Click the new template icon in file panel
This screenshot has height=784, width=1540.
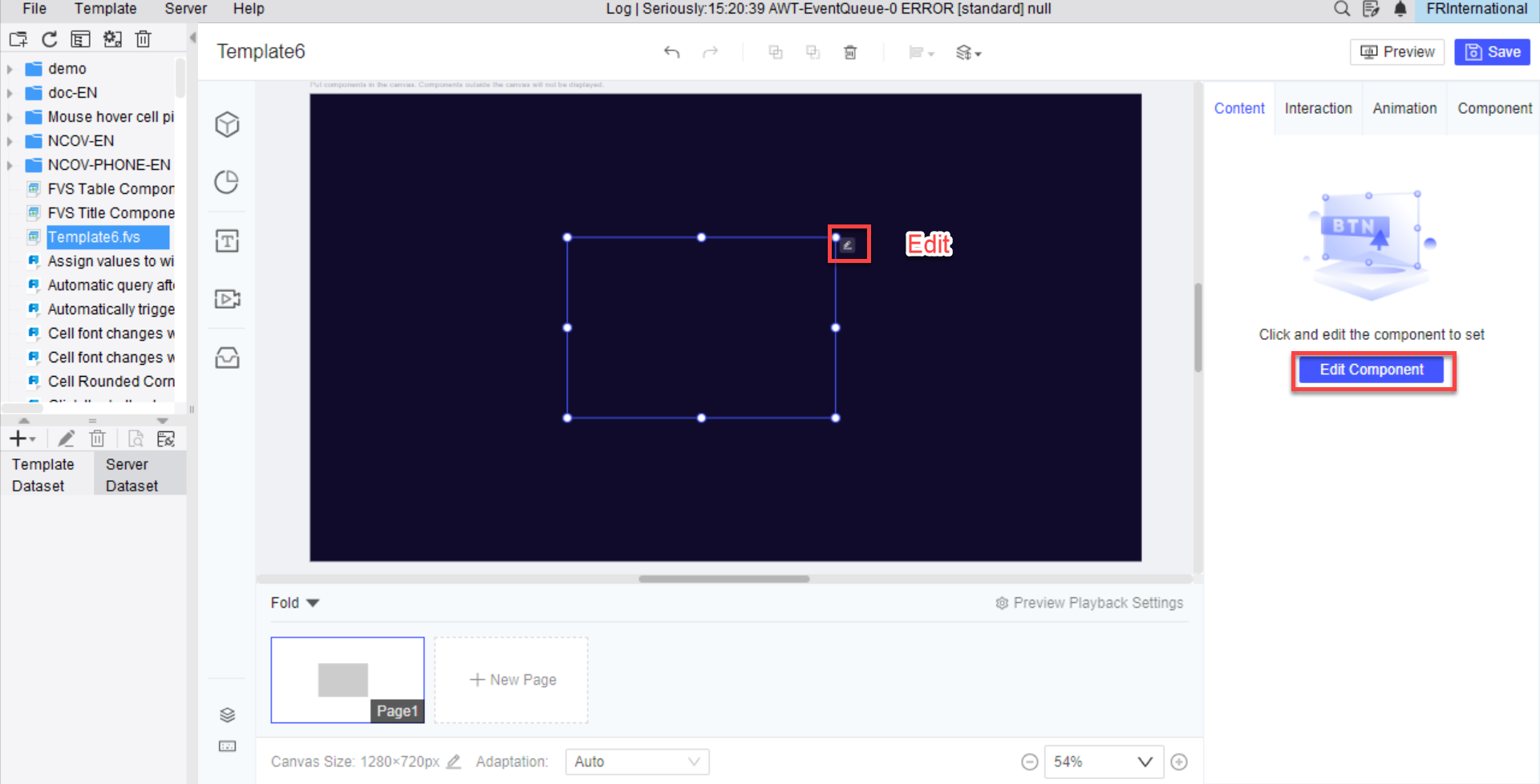coord(18,39)
